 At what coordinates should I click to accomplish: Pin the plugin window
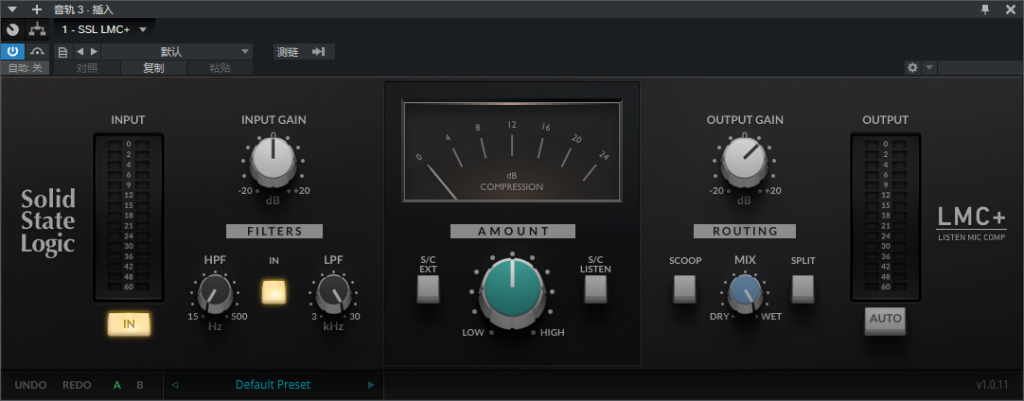click(985, 9)
